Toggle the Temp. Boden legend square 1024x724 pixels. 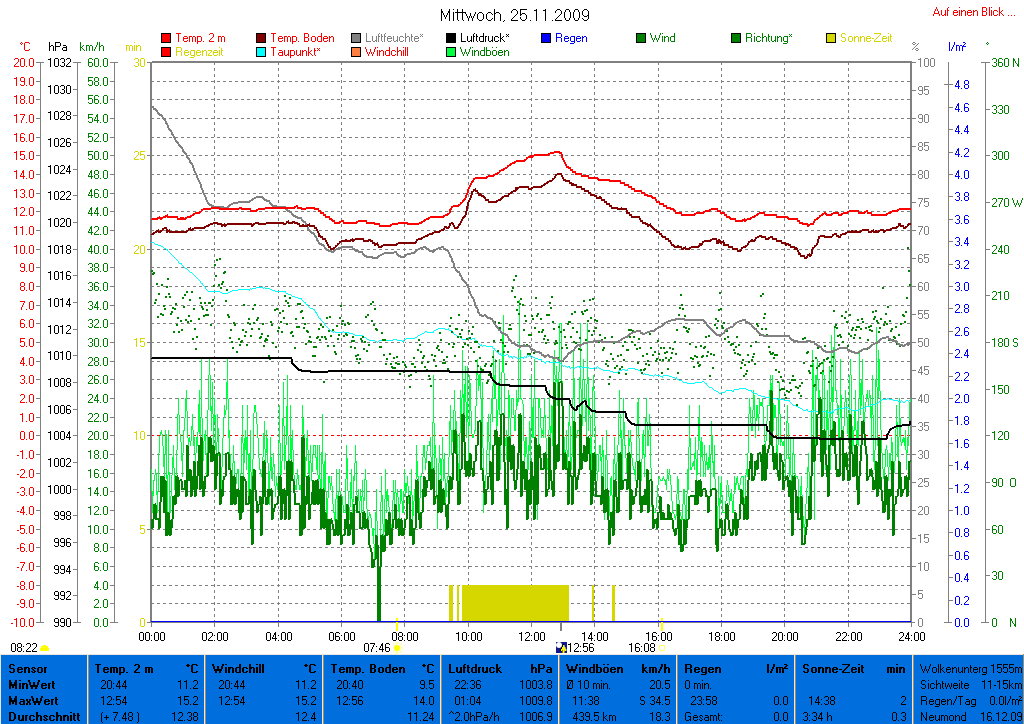click(x=262, y=38)
